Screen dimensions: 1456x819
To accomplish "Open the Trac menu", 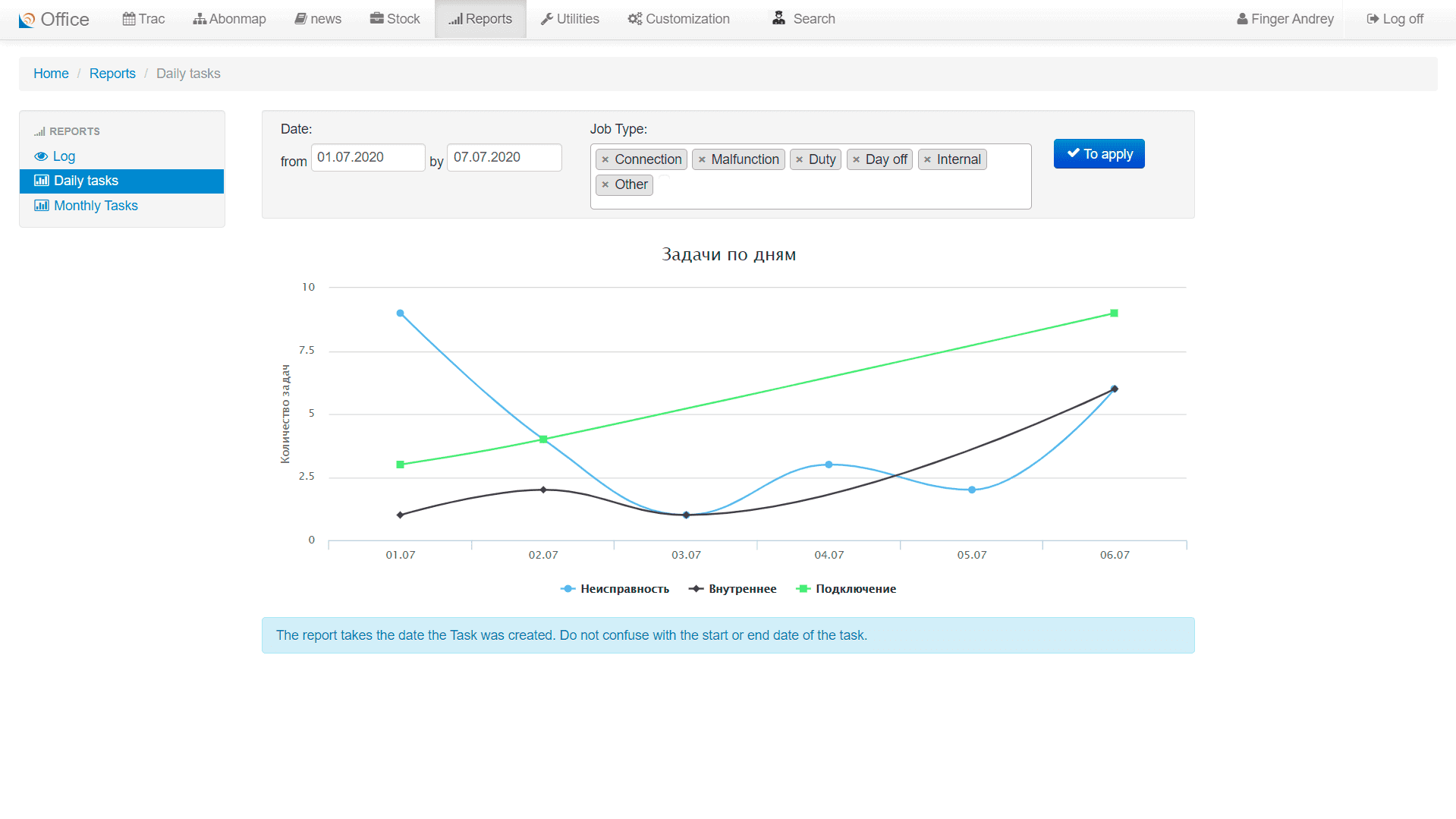I will tap(143, 19).
